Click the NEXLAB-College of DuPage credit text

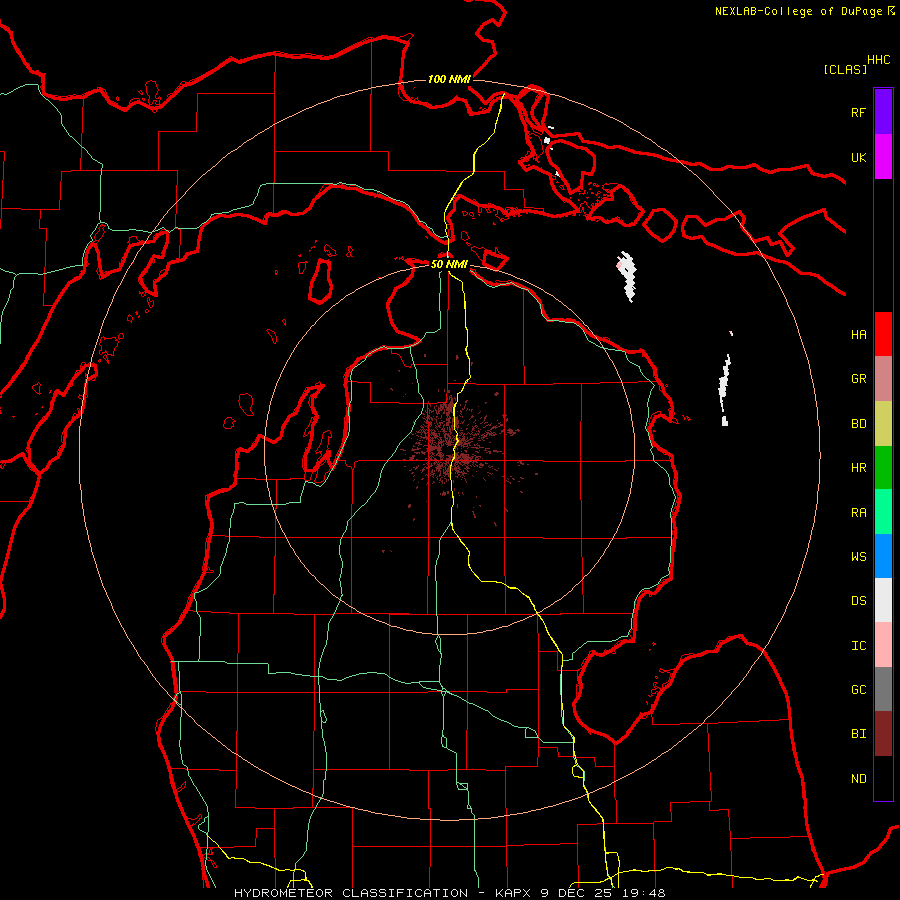798,11
